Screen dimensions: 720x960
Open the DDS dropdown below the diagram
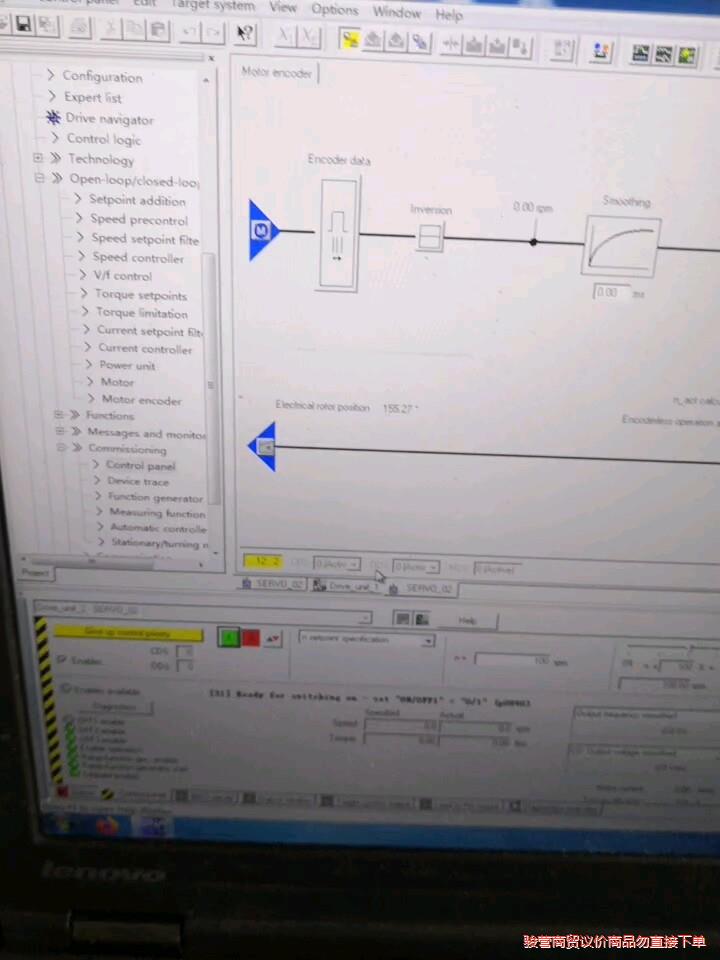416,567
